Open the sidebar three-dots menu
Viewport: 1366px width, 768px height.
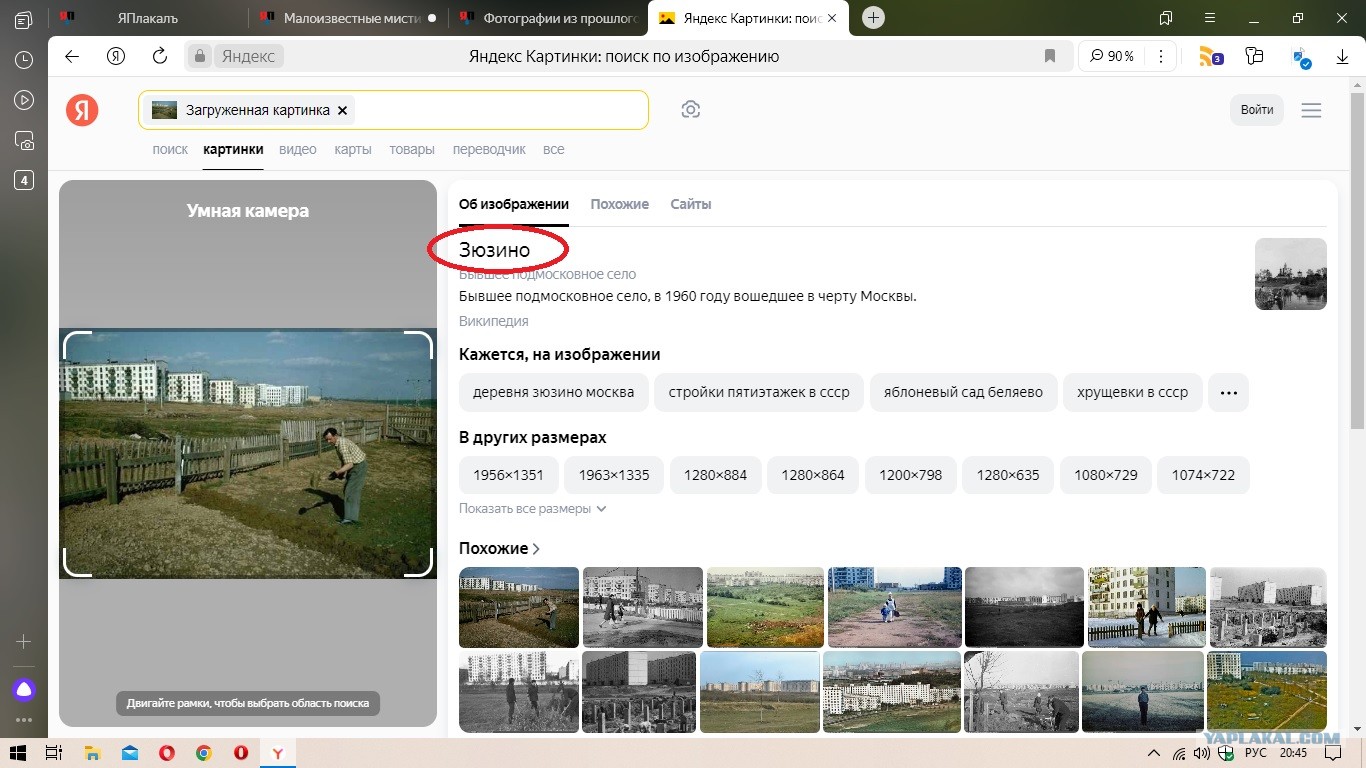[x=24, y=719]
